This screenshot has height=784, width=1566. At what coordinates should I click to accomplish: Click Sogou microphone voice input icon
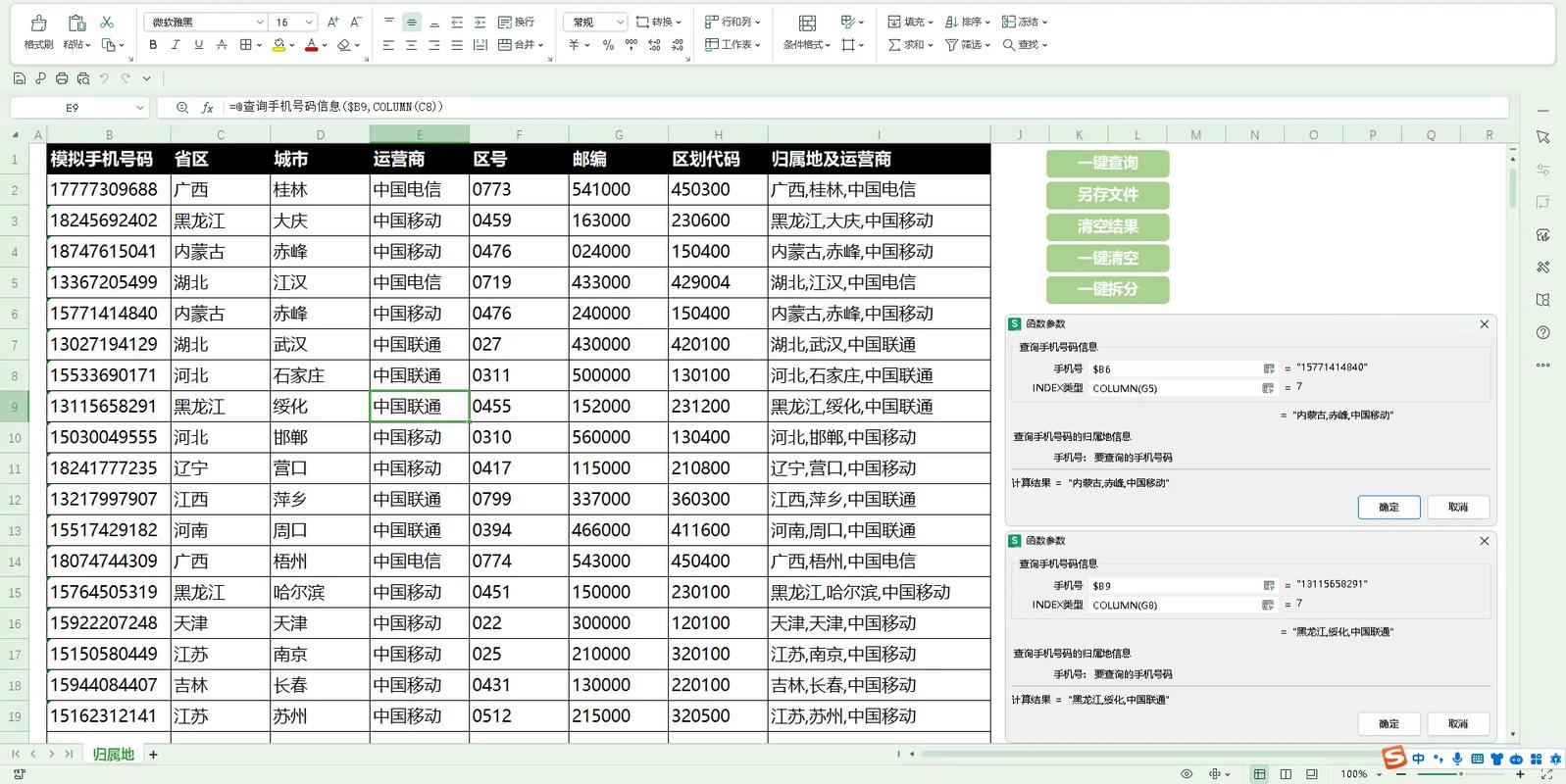click(1458, 759)
